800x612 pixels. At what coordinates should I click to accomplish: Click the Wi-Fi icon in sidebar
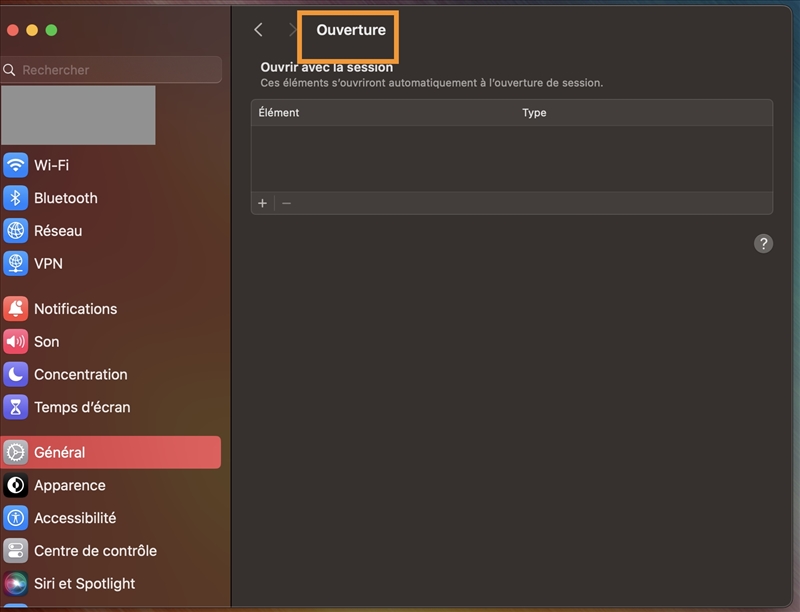(x=16, y=165)
